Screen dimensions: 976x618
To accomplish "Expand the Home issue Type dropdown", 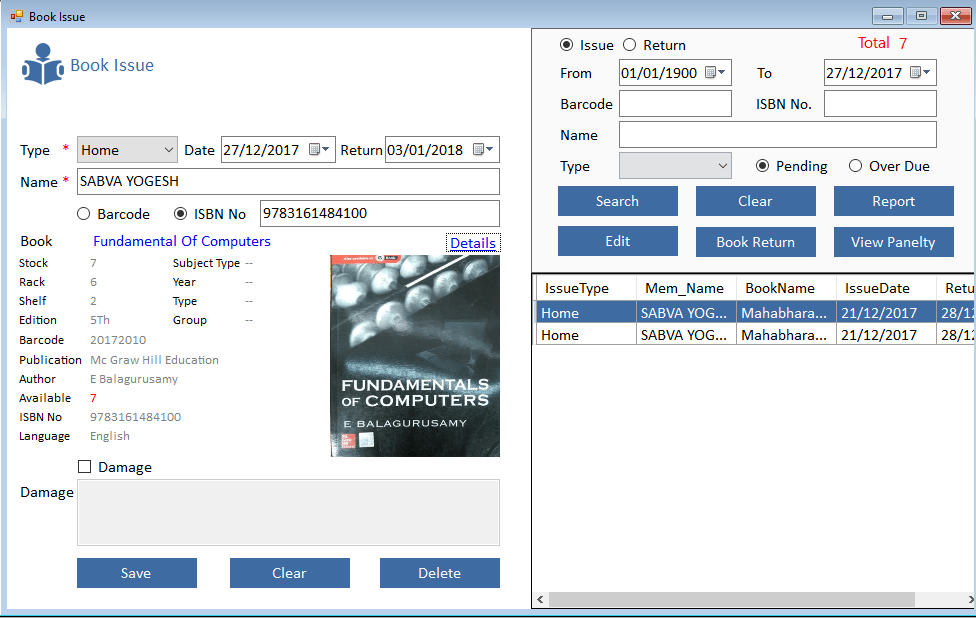I will (166, 150).
